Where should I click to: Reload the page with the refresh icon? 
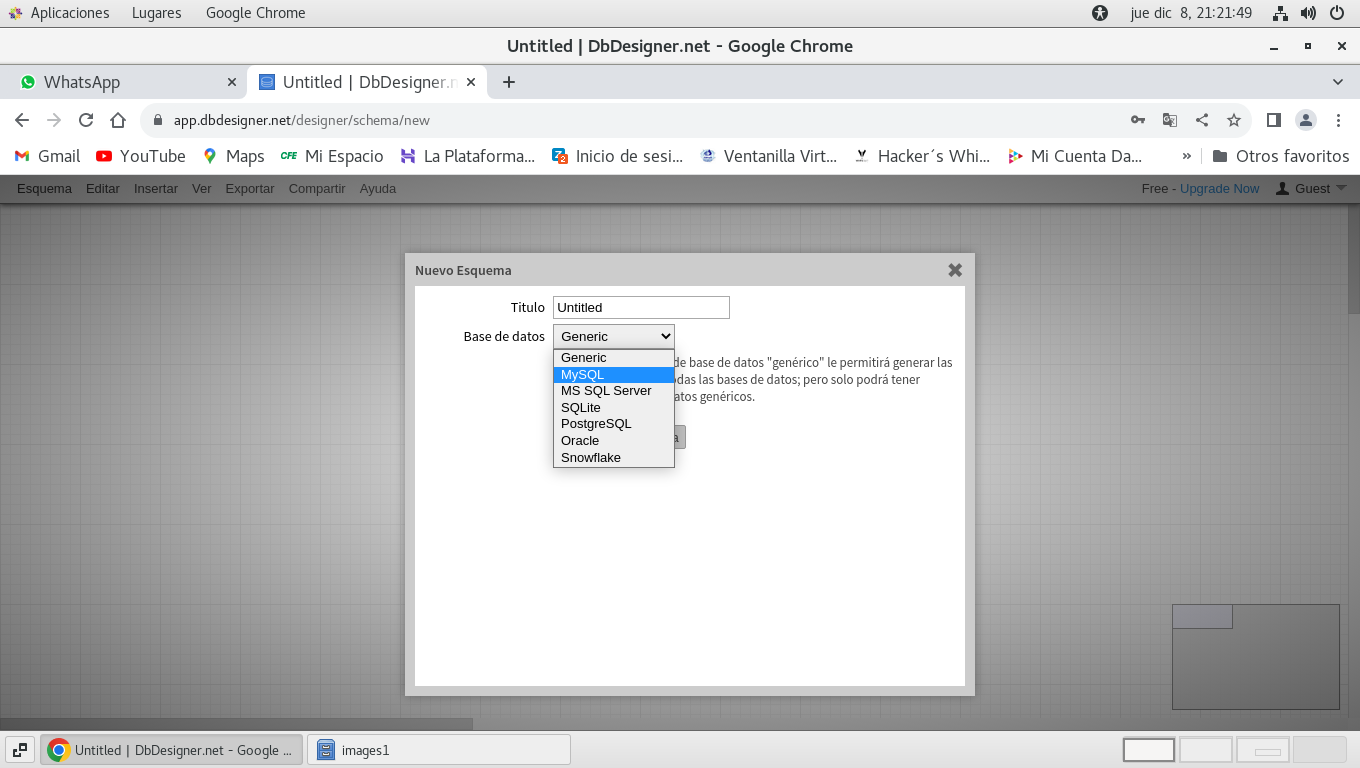(86, 120)
